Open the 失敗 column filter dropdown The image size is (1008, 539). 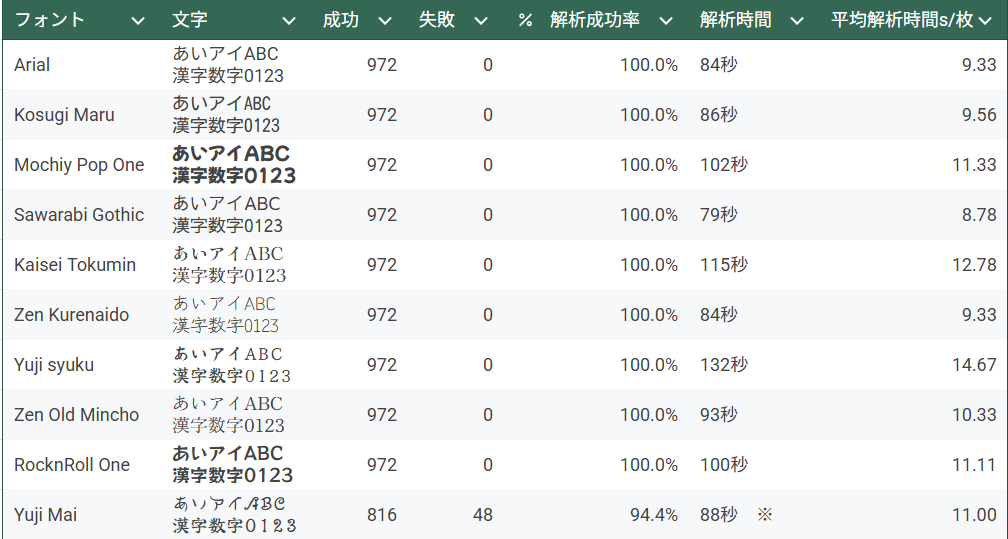pyautogui.click(x=481, y=21)
